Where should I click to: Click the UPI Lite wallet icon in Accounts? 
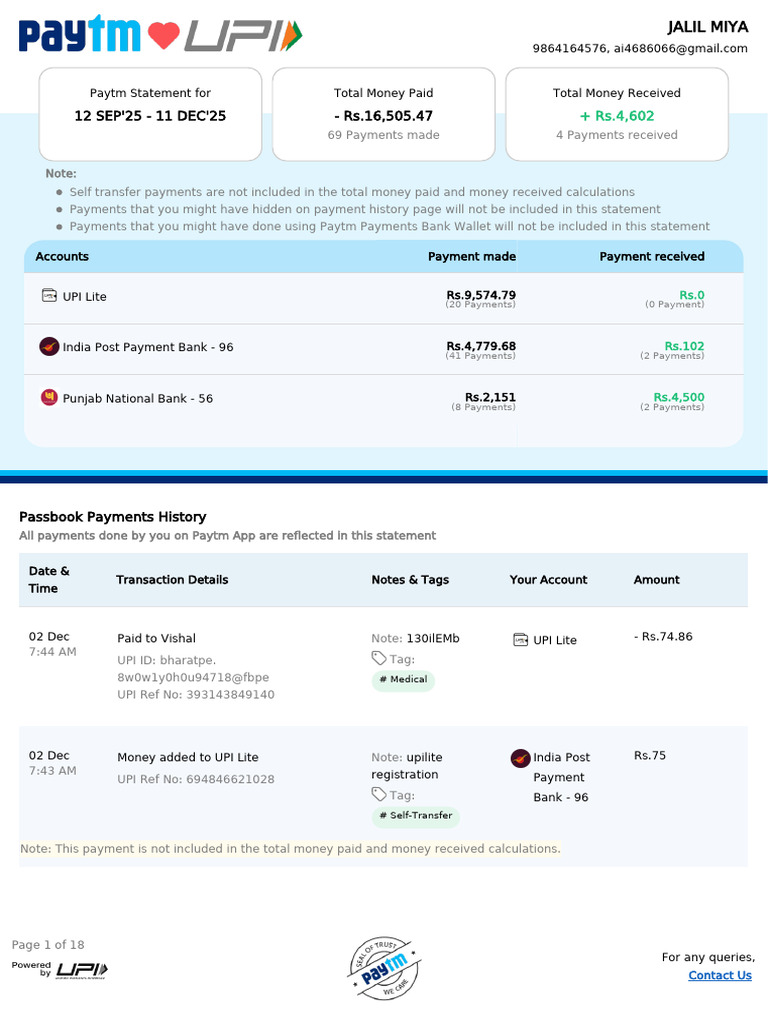(x=49, y=295)
